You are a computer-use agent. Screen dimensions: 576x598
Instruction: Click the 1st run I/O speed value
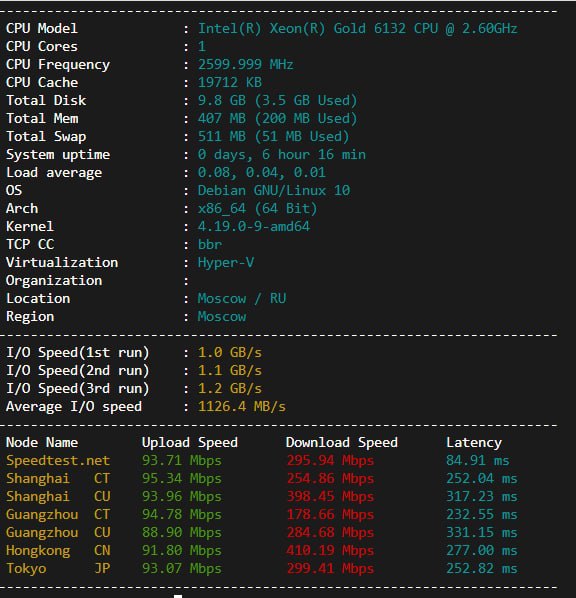(x=230, y=352)
